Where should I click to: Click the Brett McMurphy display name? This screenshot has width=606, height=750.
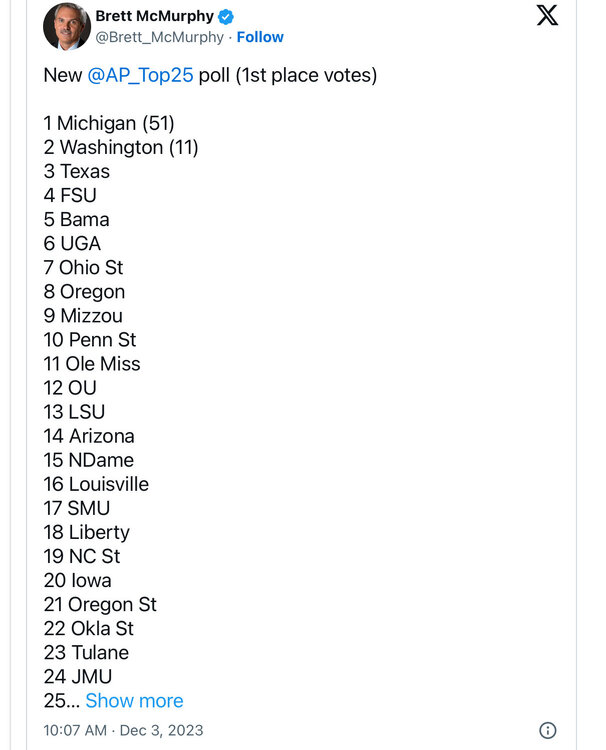pos(154,16)
